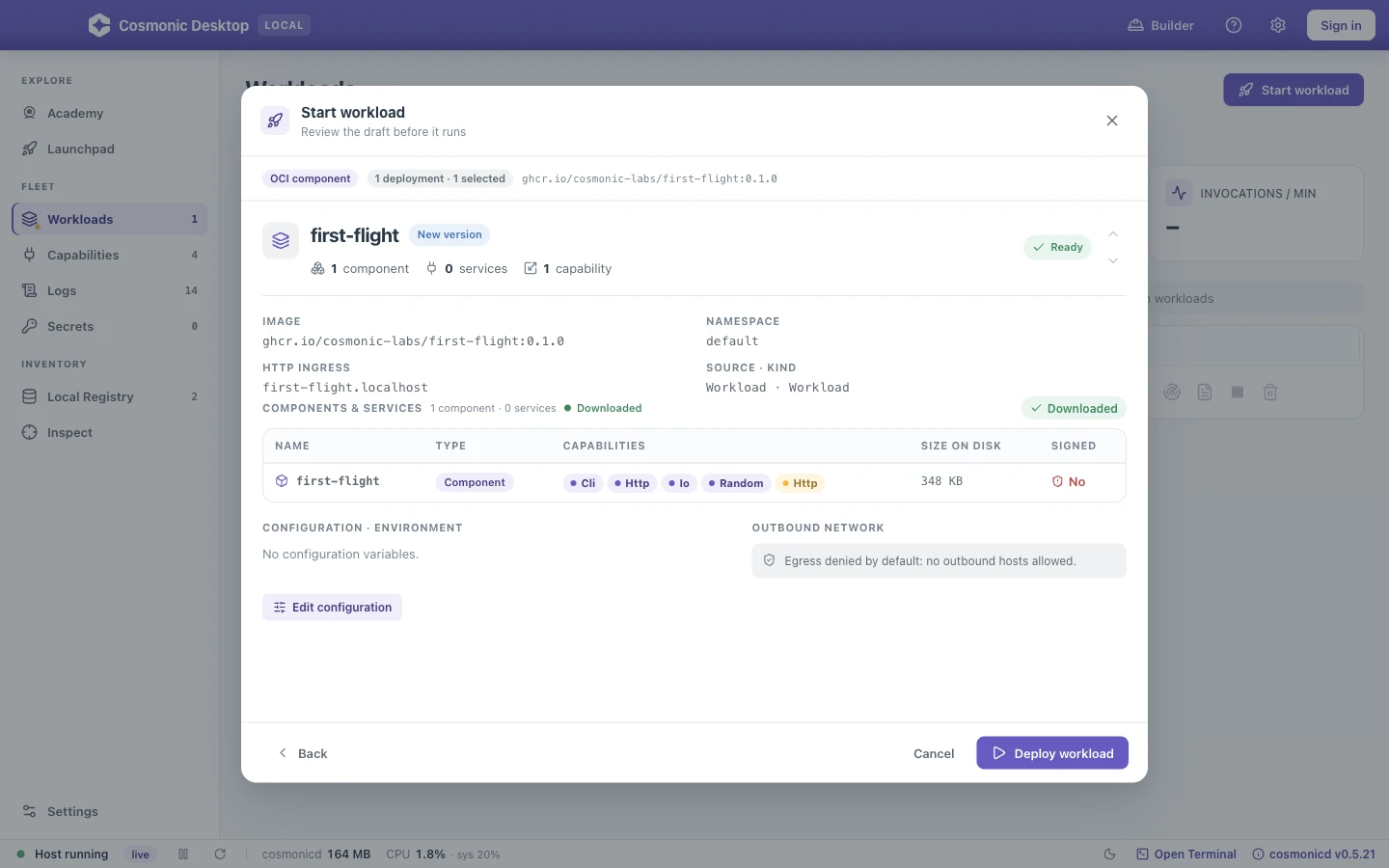Go Back in the workload wizard
This screenshot has width=1389, height=868.
tap(303, 753)
